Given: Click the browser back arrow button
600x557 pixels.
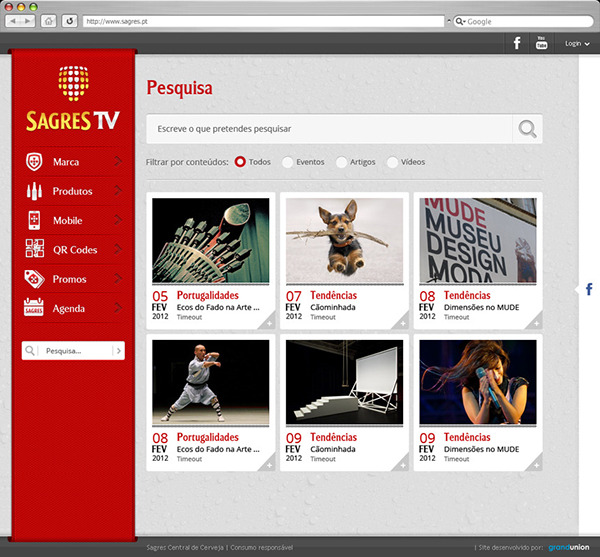Looking at the screenshot, I should tap(13, 21).
